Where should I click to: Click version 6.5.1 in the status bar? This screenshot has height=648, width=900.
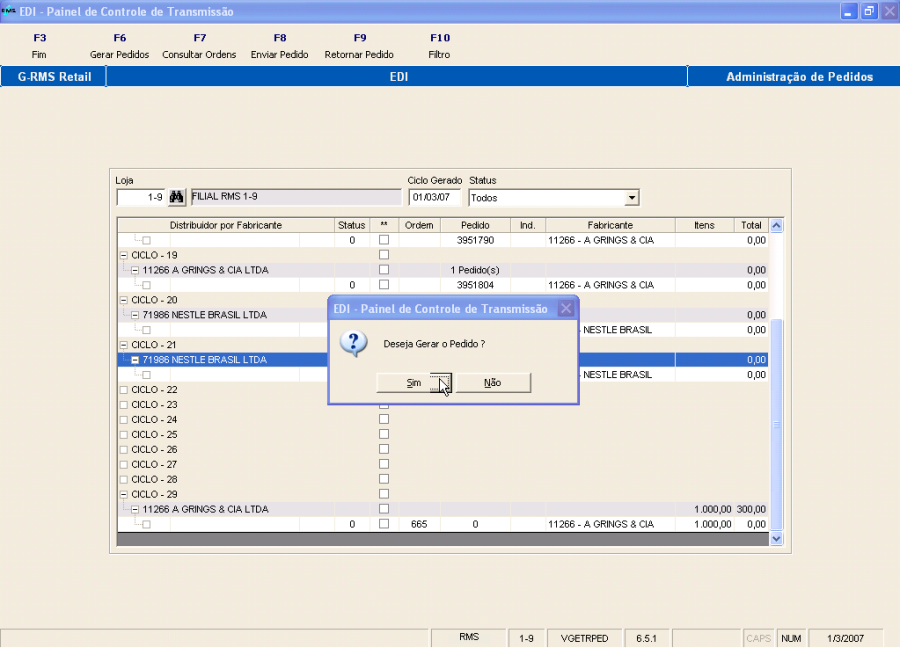[x=646, y=638]
